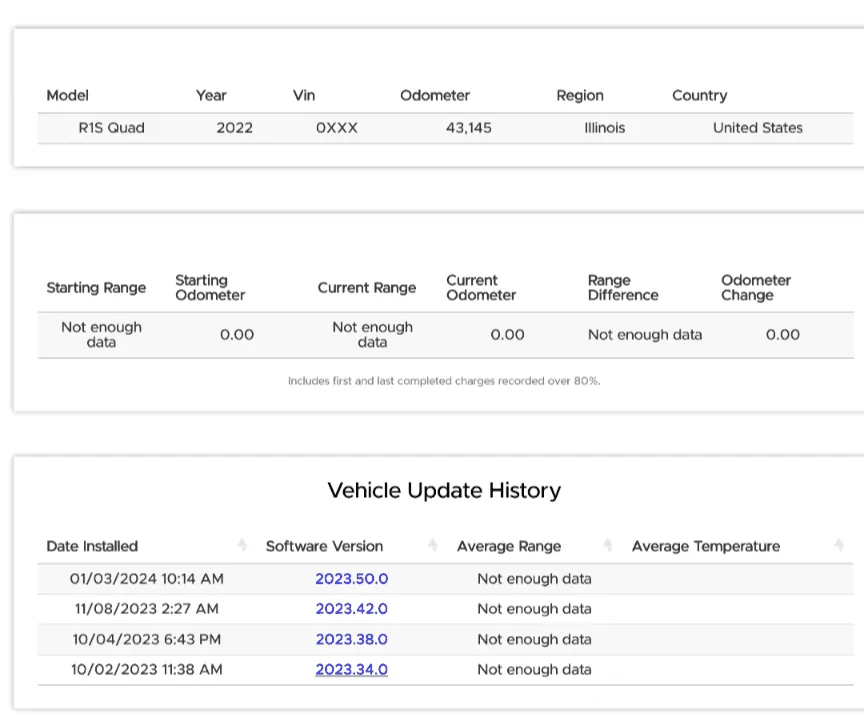Viewport: 864px width, 715px height.
Task: Select the 11/08/2023 2:27 AM date cell
Action: (147, 609)
